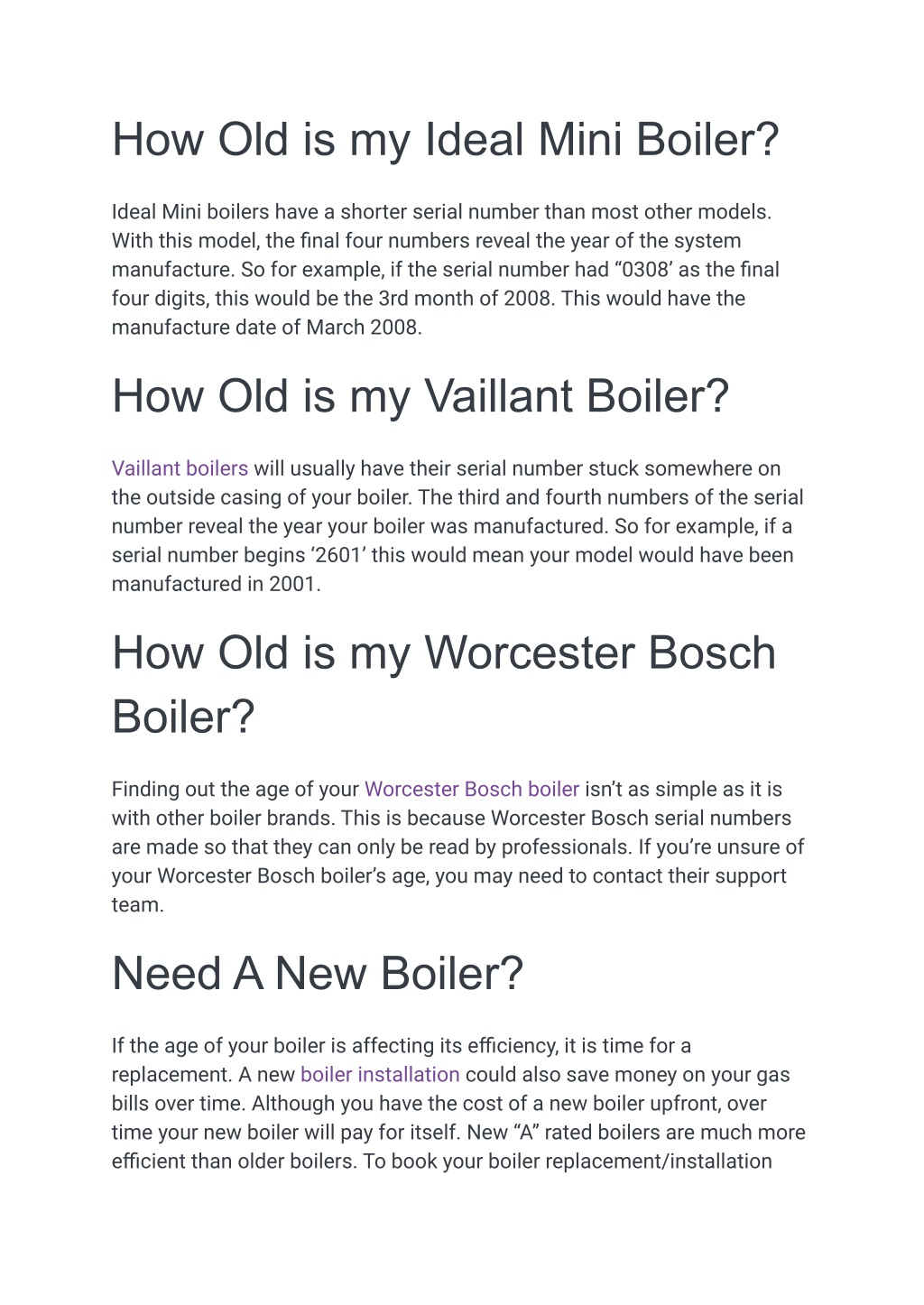Click the Ideal Mini boilers paragraph
Viewport: 924px width, 1305px height.
[x=445, y=269]
